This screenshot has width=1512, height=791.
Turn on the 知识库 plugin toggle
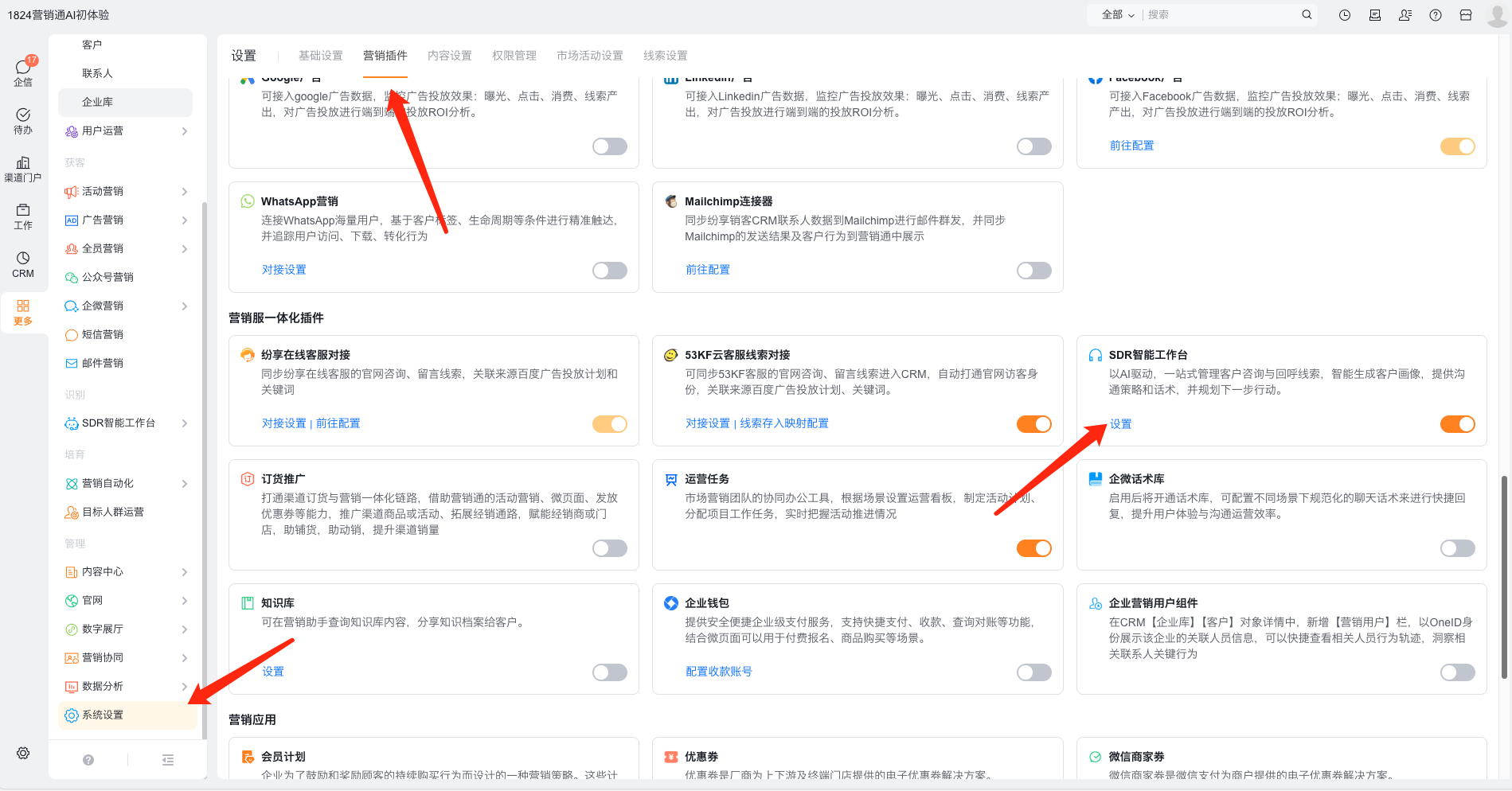point(609,672)
